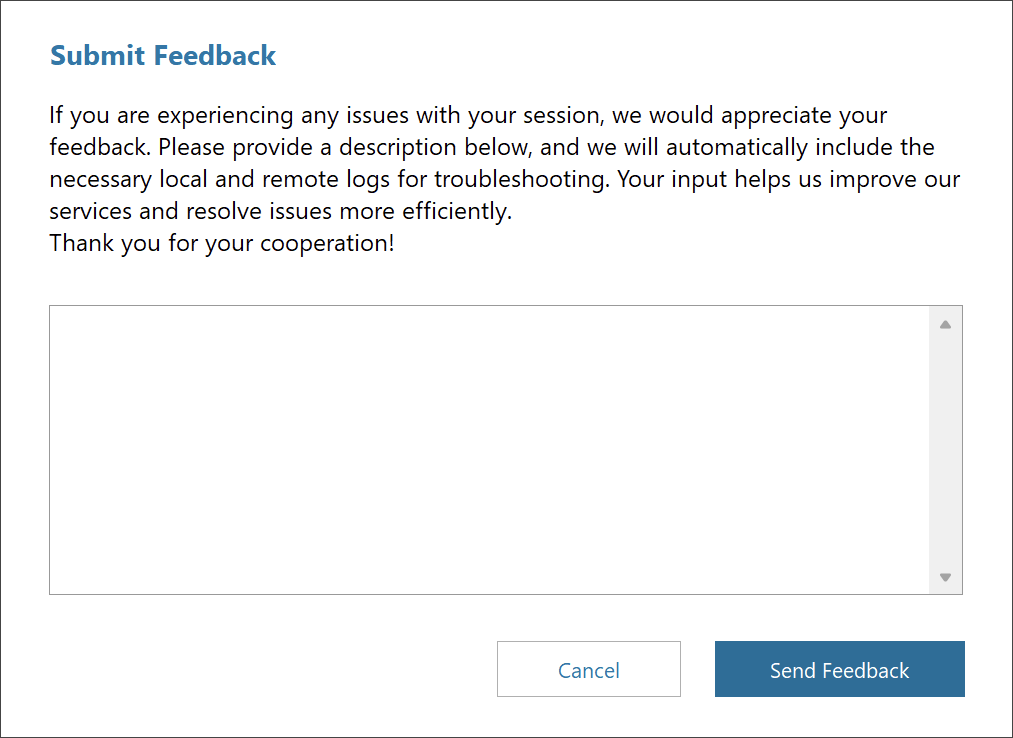Click the word "cooperation" in the thank-you line
This screenshot has width=1013, height=738.
323,243
